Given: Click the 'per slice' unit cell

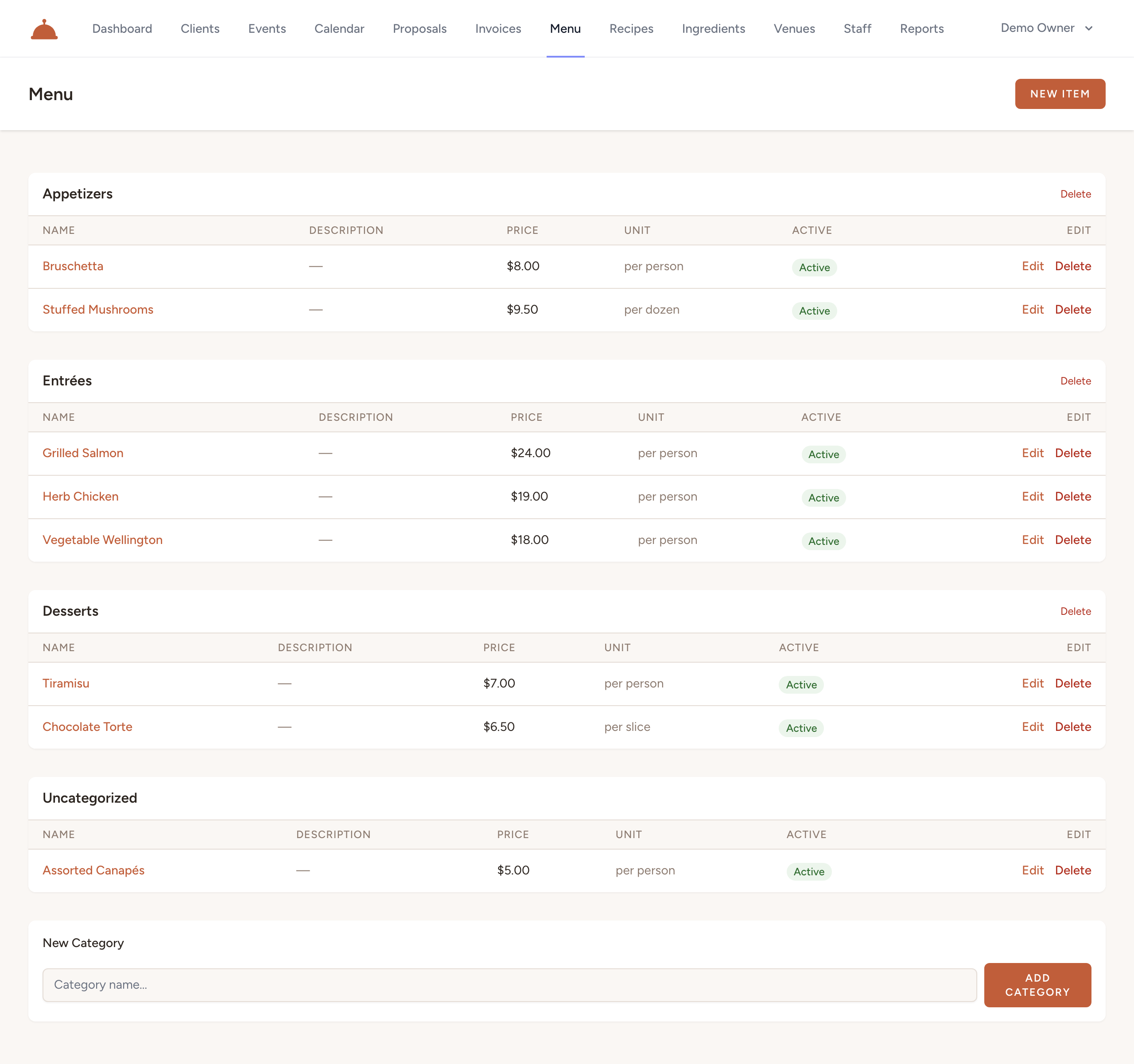Looking at the screenshot, I should 627,727.
